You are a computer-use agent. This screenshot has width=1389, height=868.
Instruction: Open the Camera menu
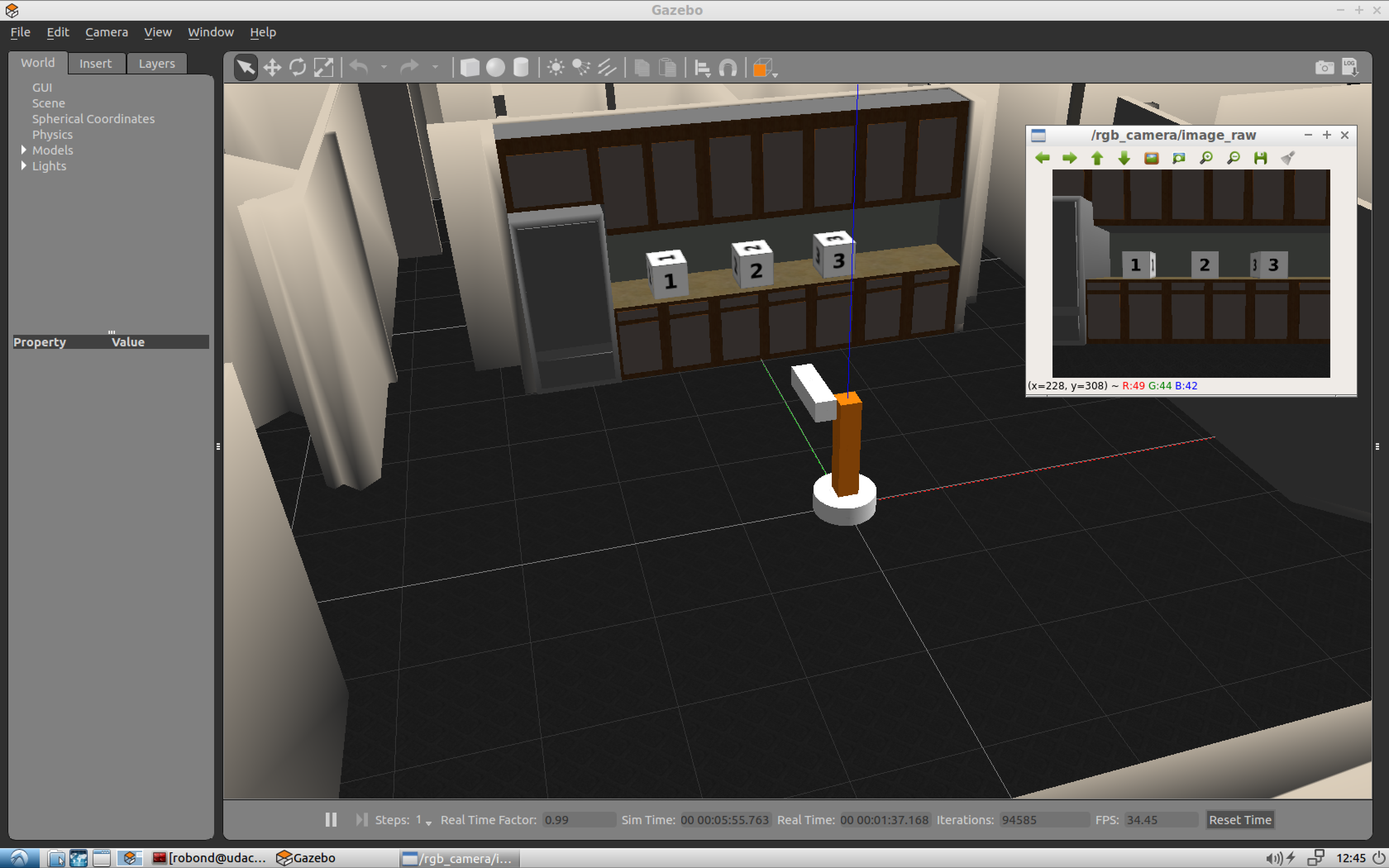[106, 32]
